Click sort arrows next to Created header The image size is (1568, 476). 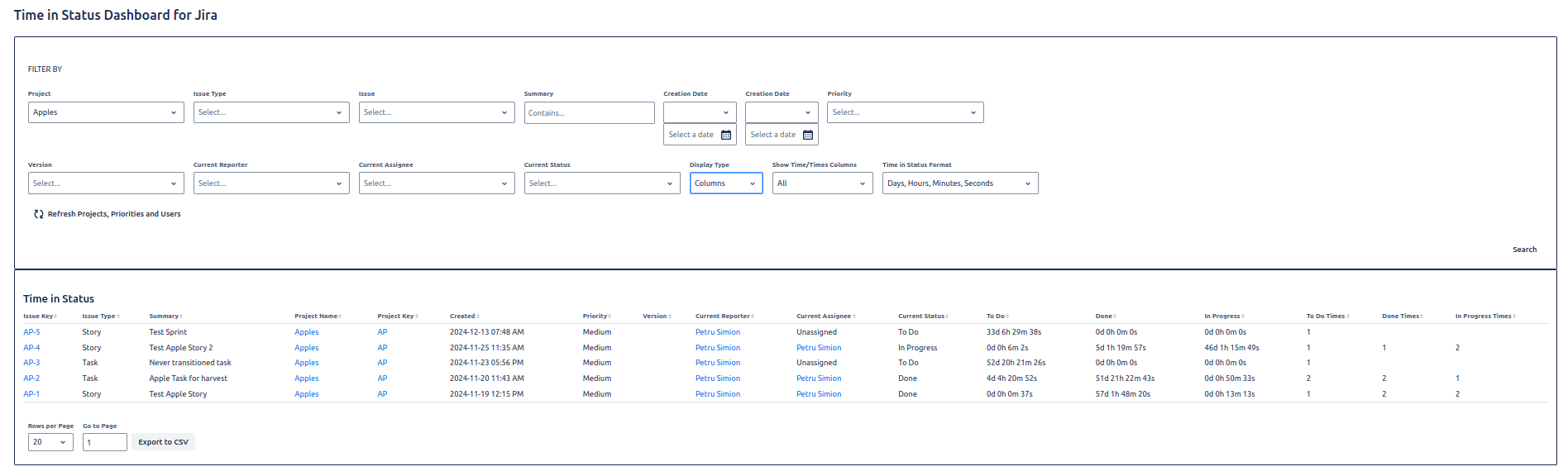pos(478,317)
